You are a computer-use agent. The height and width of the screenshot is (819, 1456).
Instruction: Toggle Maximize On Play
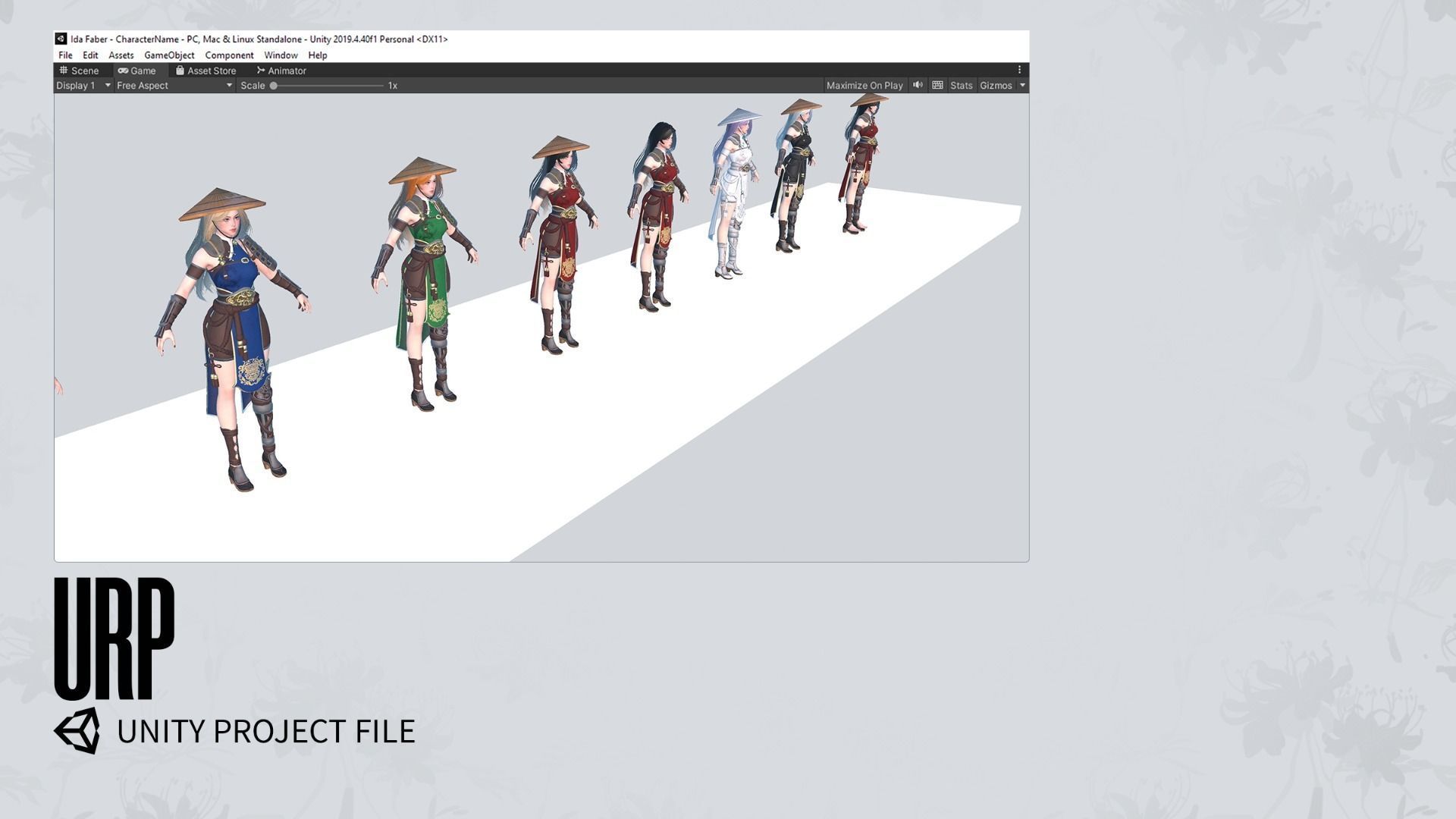[864, 86]
